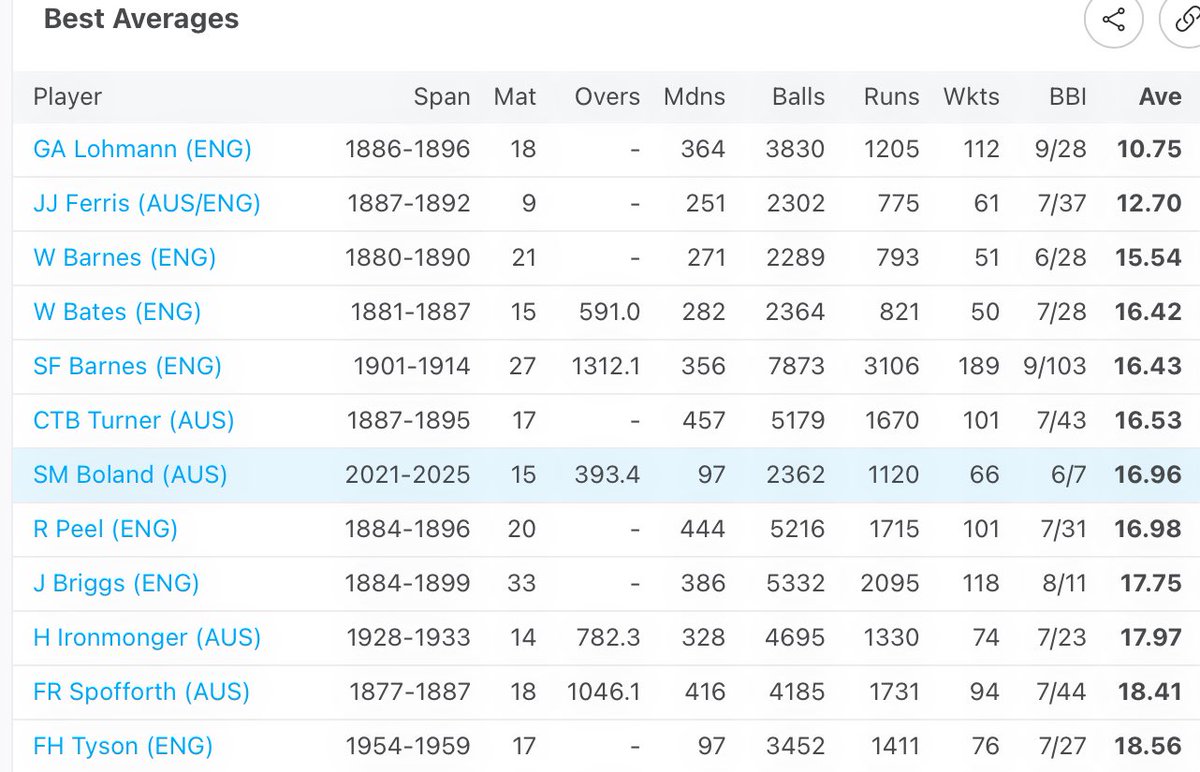Select Ironmonger's span 1928-1933
Screen dimensions: 1200x772
[x=408, y=637]
